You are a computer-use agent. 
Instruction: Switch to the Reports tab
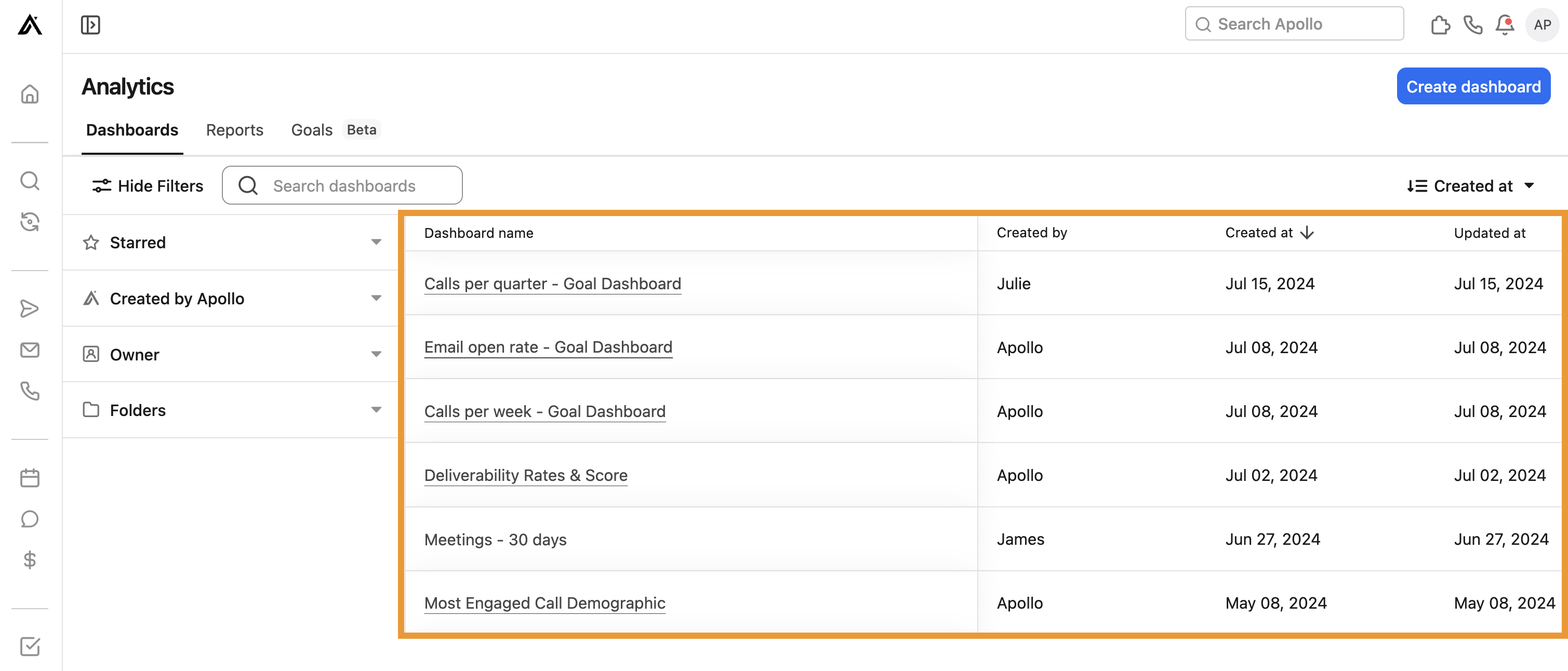(235, 129)
